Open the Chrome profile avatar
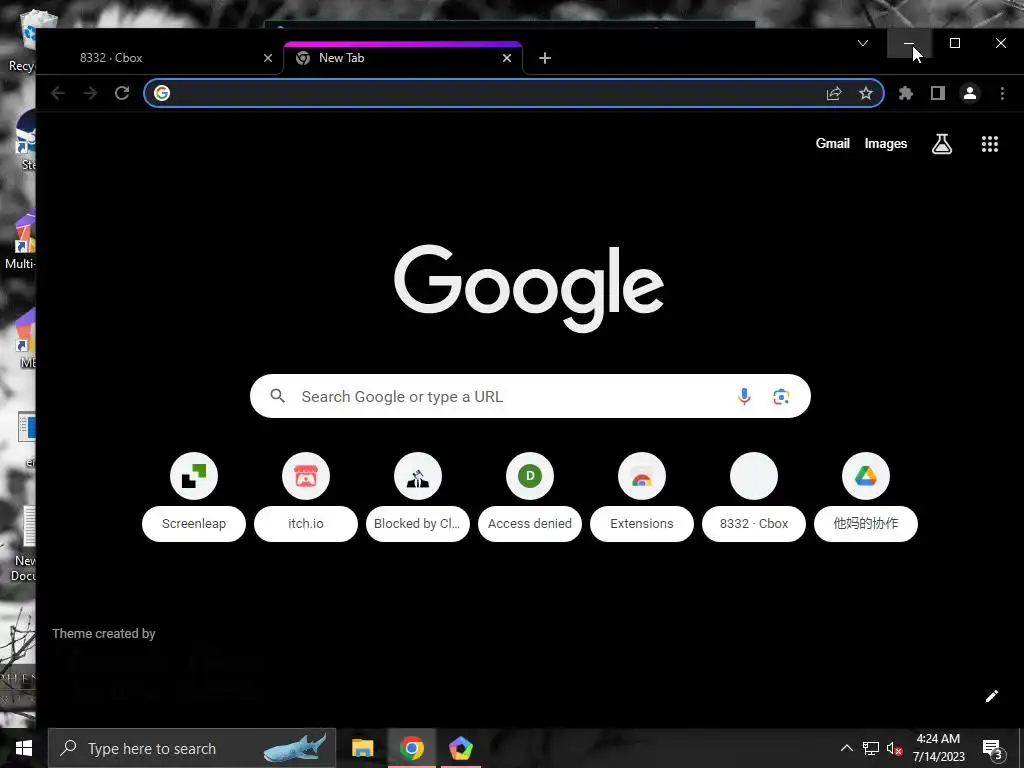 970,93
